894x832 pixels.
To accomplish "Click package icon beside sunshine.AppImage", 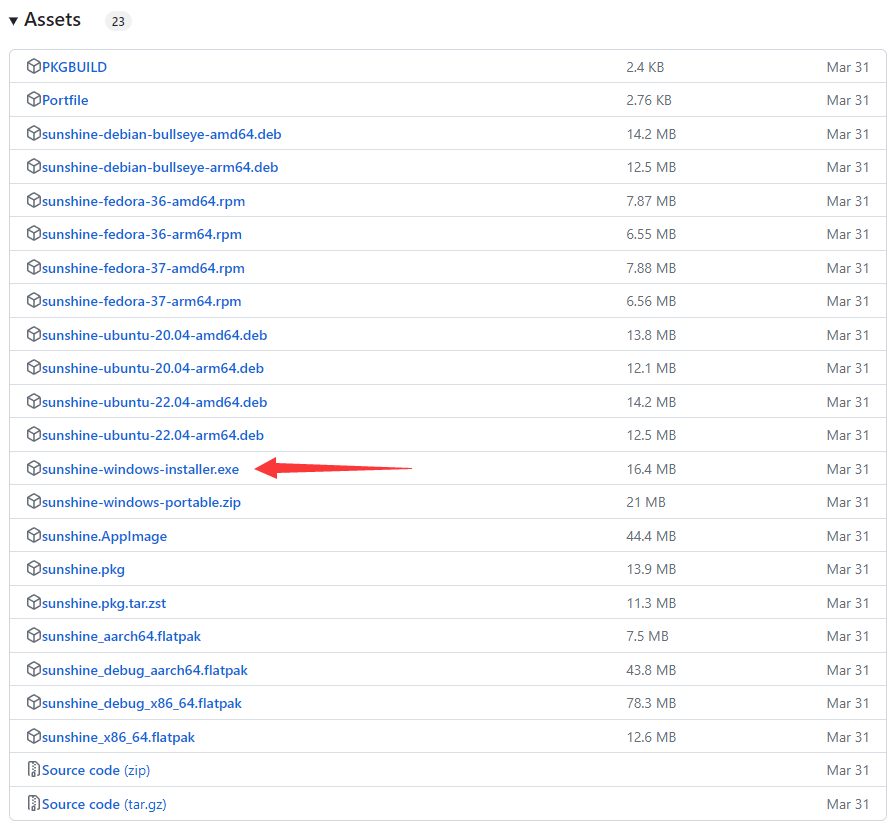I will 34,536.
